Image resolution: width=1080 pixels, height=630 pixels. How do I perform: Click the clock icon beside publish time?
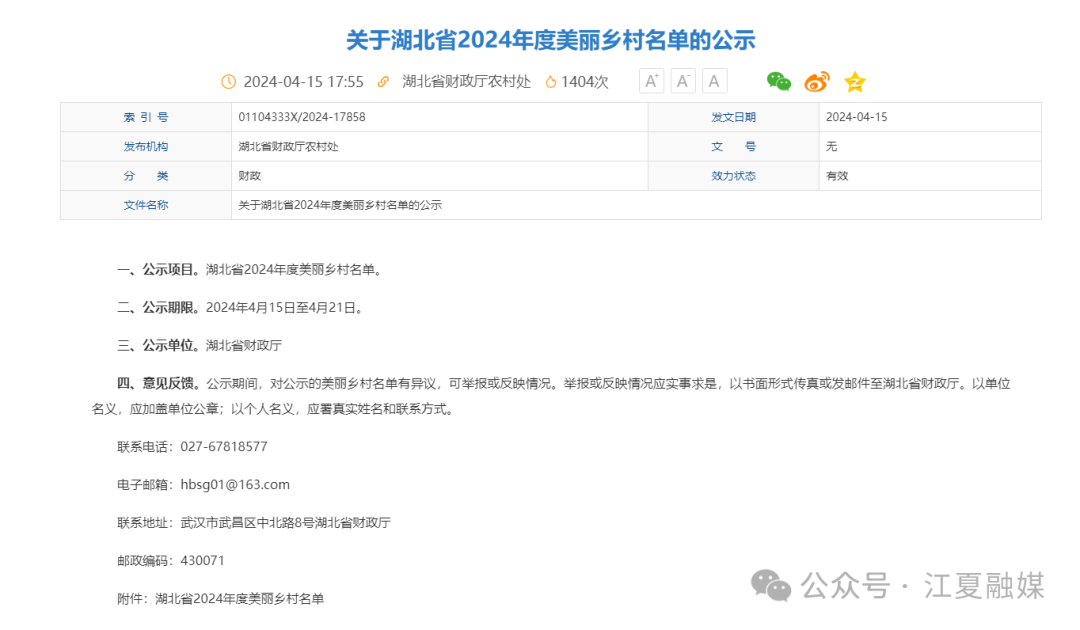228,81
